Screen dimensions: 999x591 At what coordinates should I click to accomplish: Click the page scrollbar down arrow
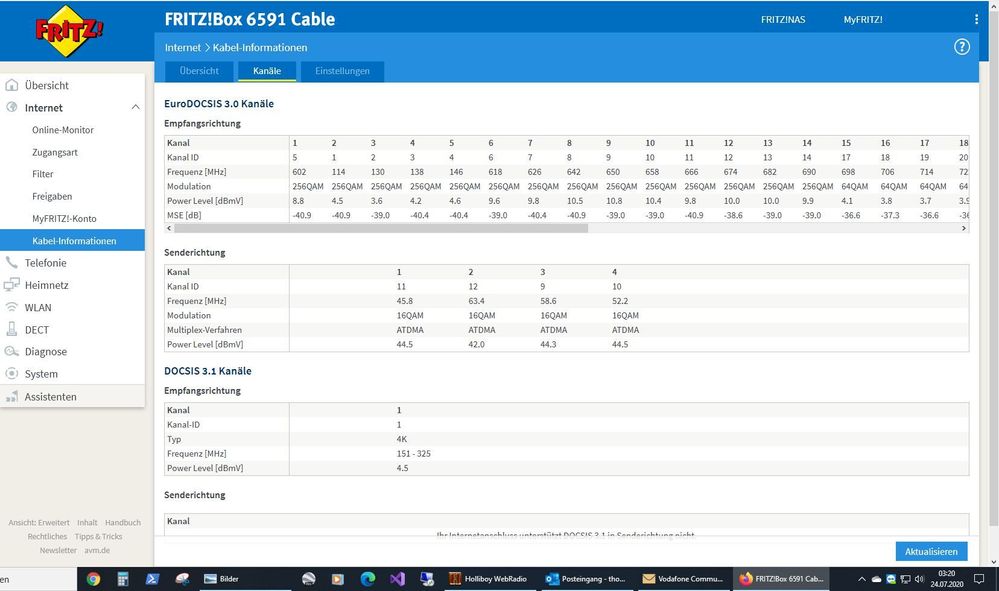pyautogui.click(x=994, y=562)
